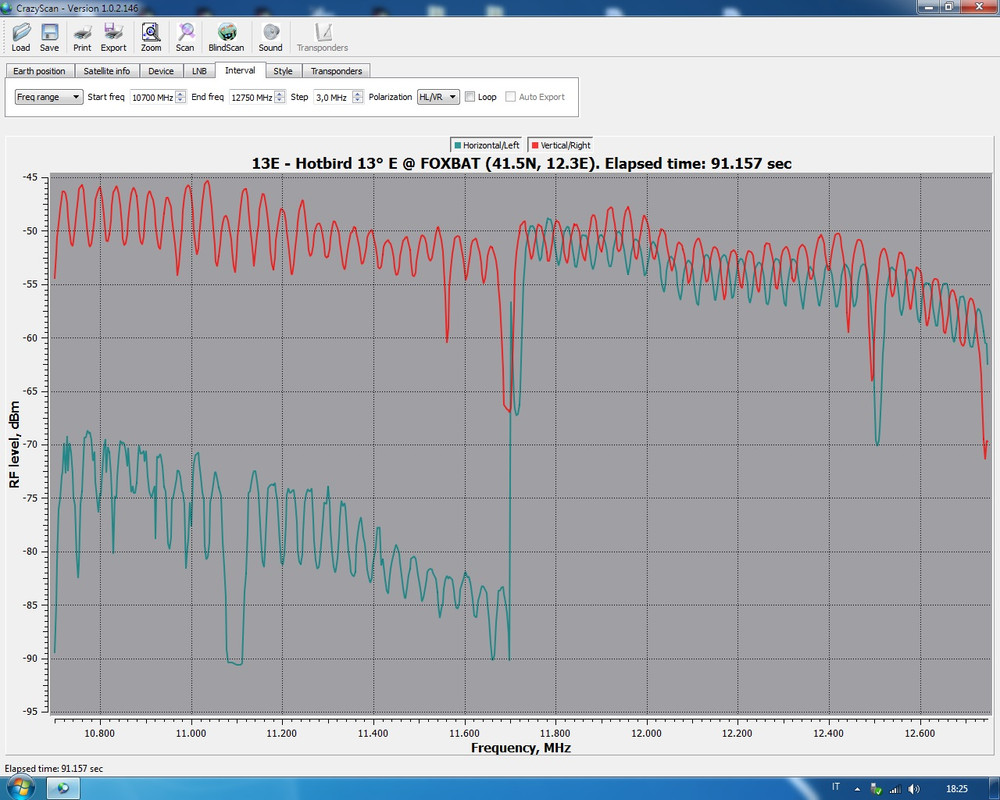Click the End freq spinner arrows
Viewport: 1000px width, 800px height.
[279, 97]
